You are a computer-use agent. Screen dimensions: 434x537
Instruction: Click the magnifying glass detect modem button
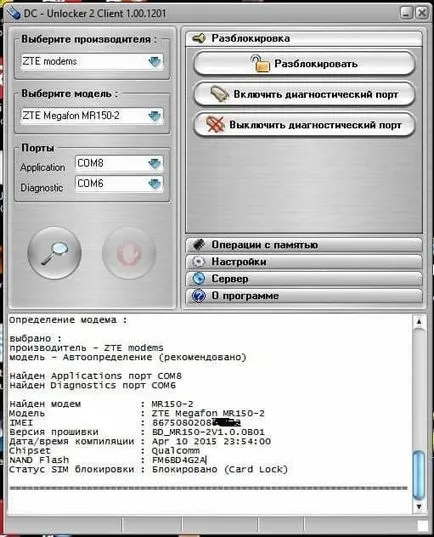tap(54, 253)
